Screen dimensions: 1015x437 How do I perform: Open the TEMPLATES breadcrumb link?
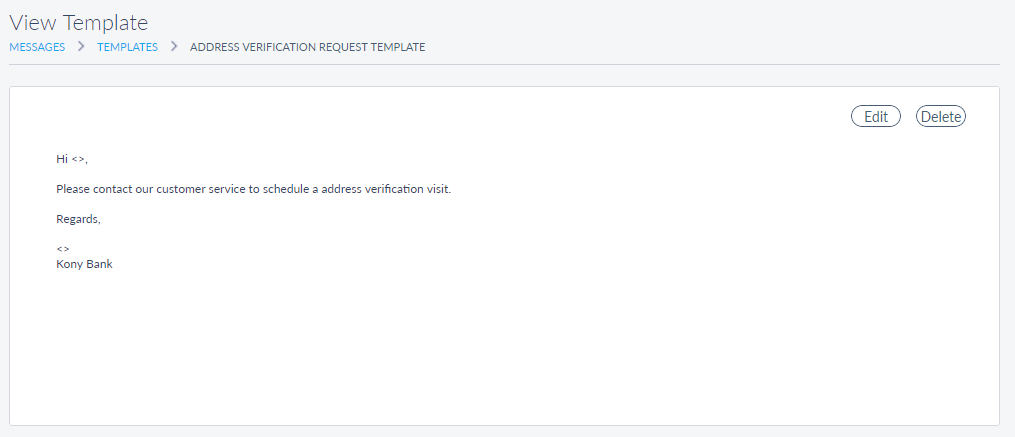point(127,47)
